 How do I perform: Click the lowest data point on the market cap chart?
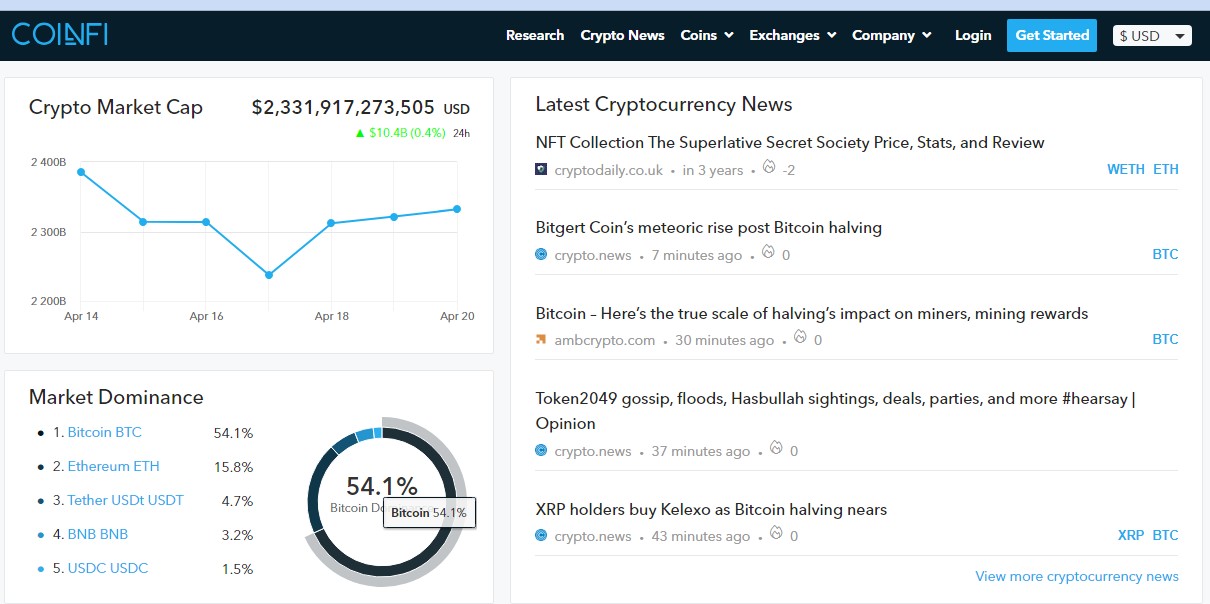click(x=269, y=275)
